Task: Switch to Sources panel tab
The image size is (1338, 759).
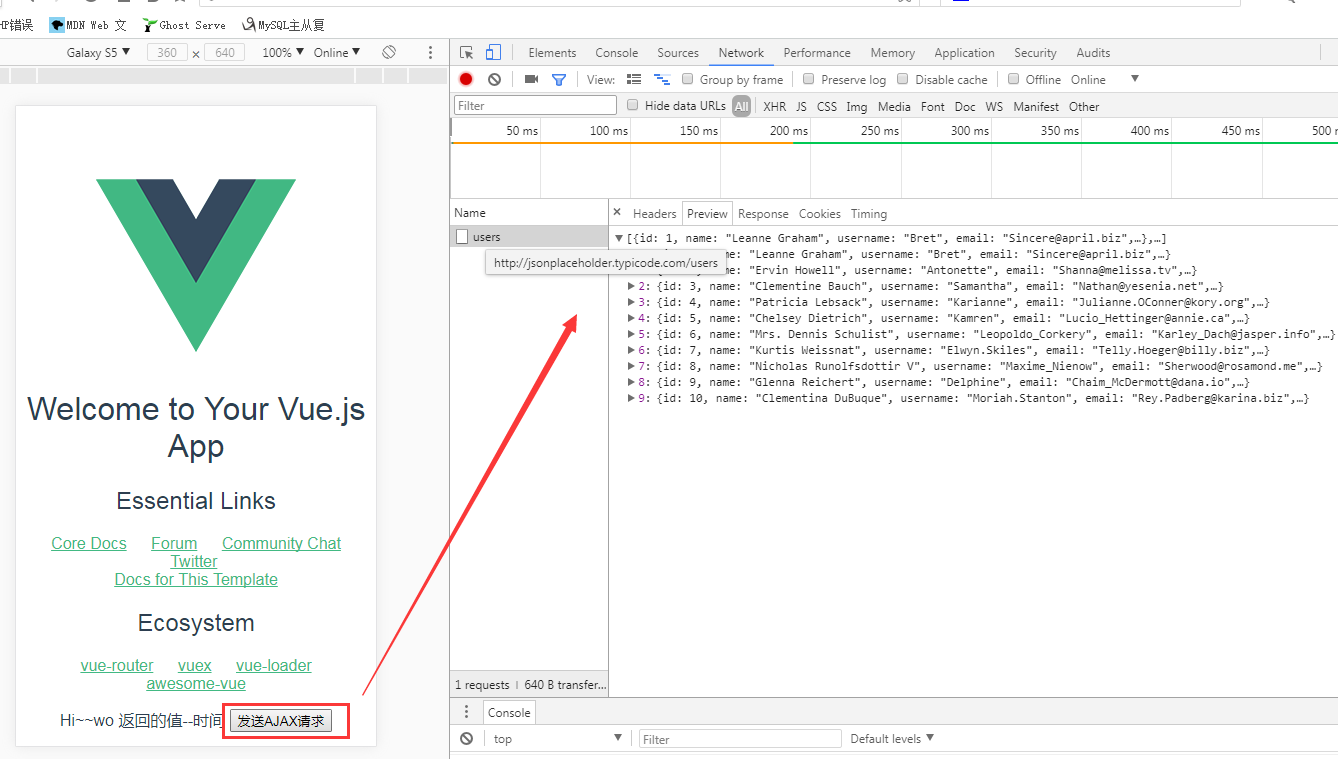Action: [x=678, y=53]
